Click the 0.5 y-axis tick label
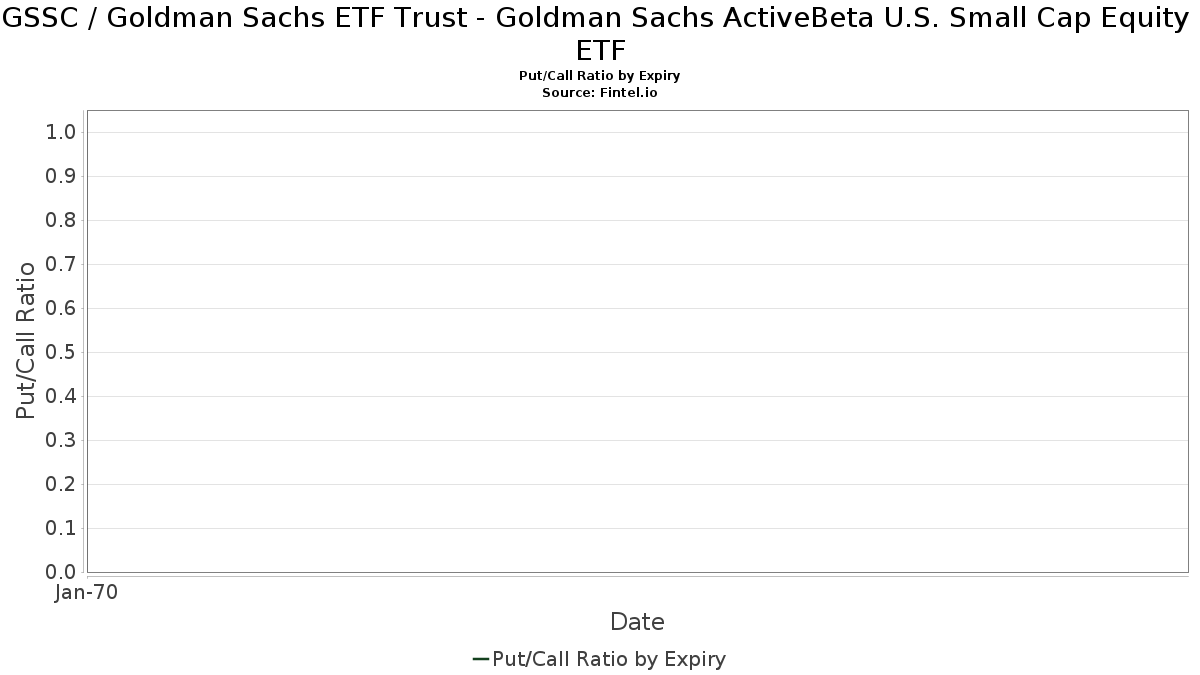The image size is (1200, 675). [61, 353]
